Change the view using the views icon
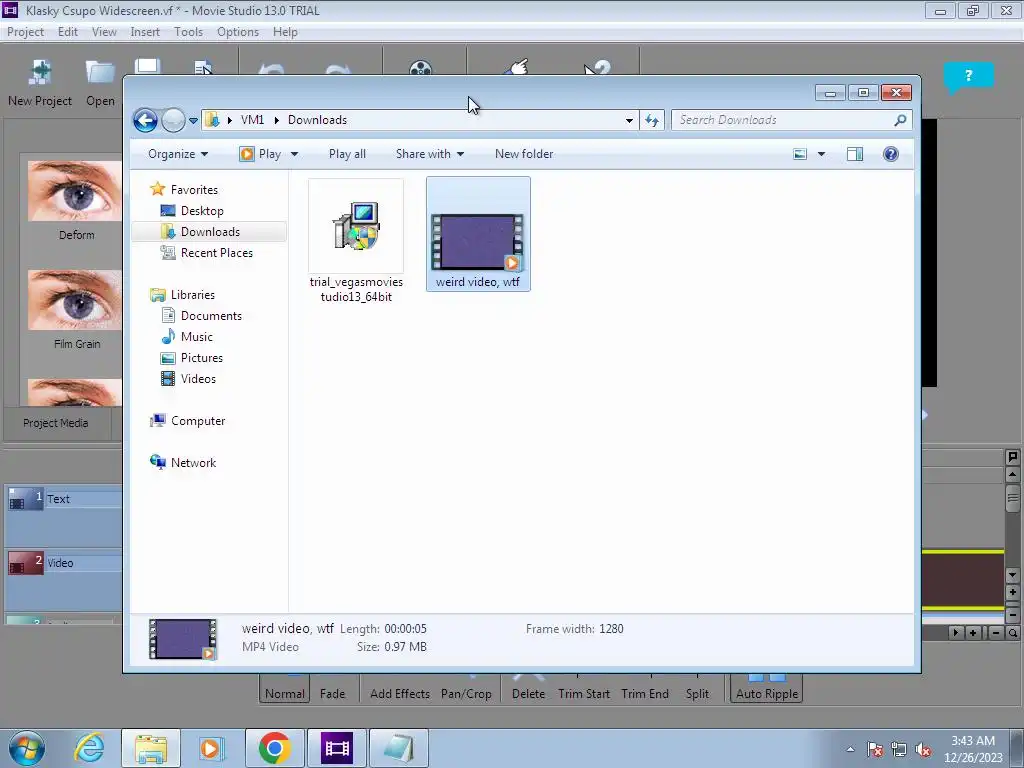Image resolution: width=1024 pixels, height=768 pixels. pyautogui.click(x=800, y=154)
